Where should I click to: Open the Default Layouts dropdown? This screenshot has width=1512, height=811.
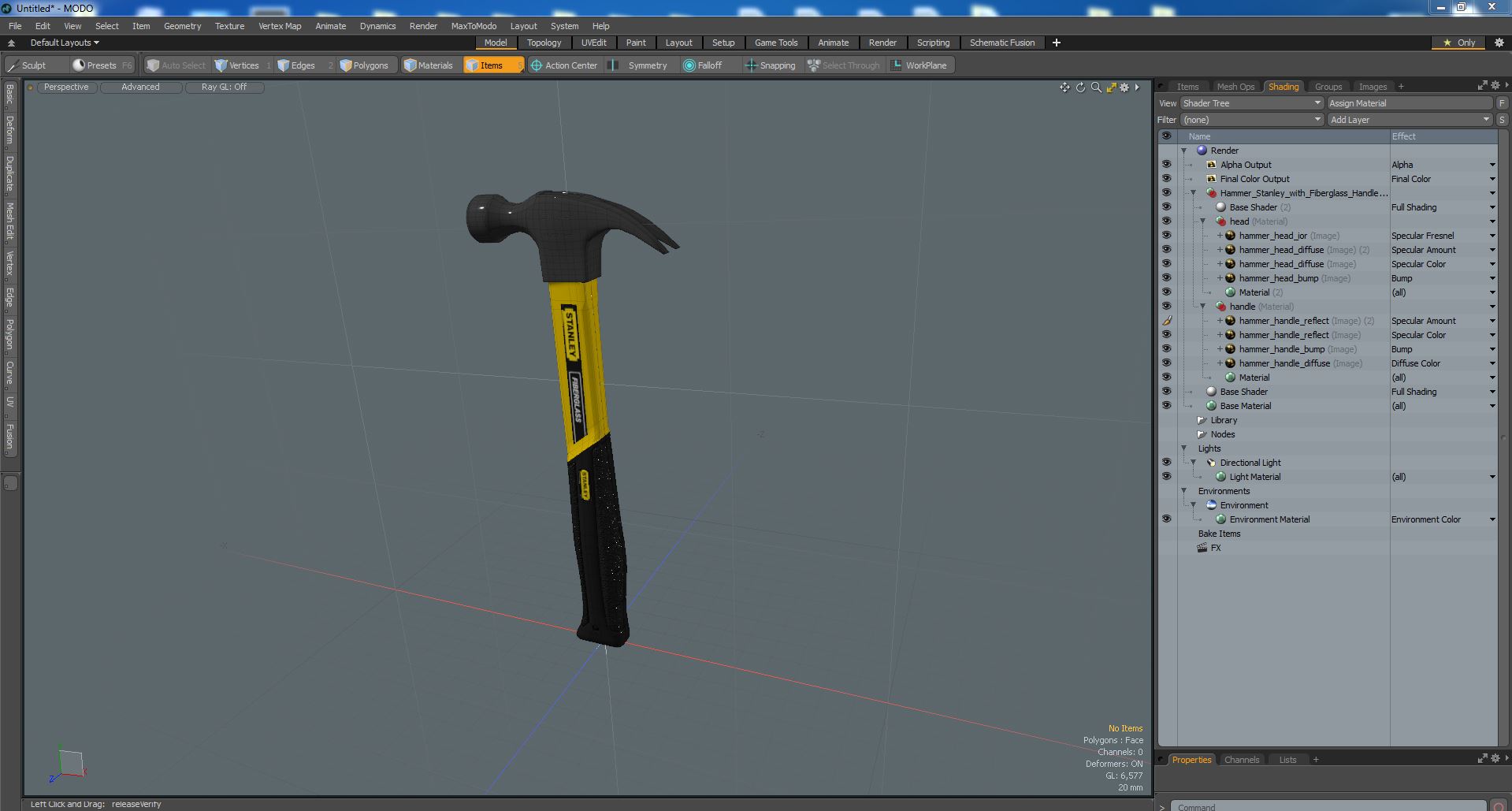point(65,43)
